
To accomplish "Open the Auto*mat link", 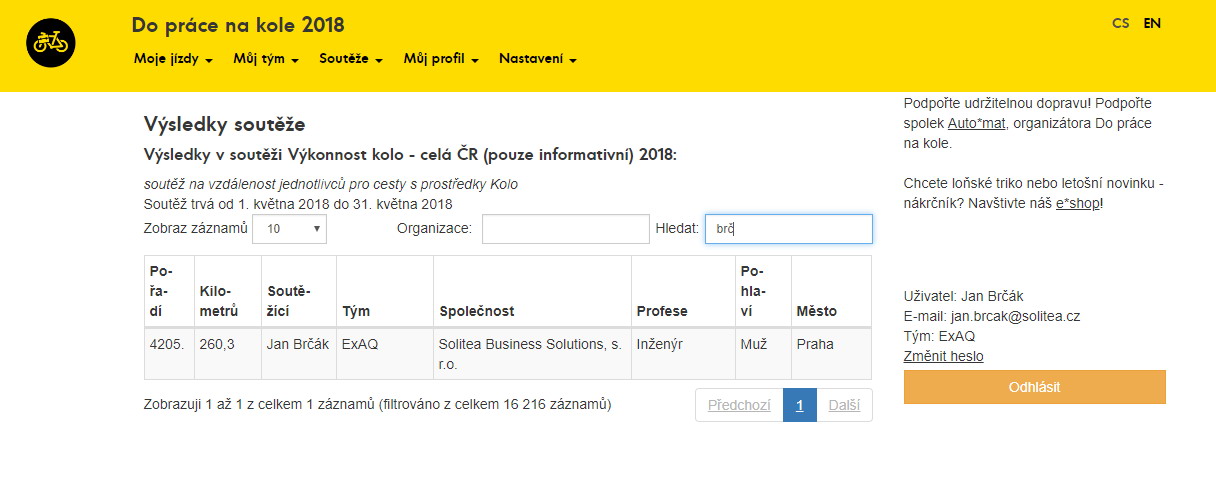I will click(977, 123).
